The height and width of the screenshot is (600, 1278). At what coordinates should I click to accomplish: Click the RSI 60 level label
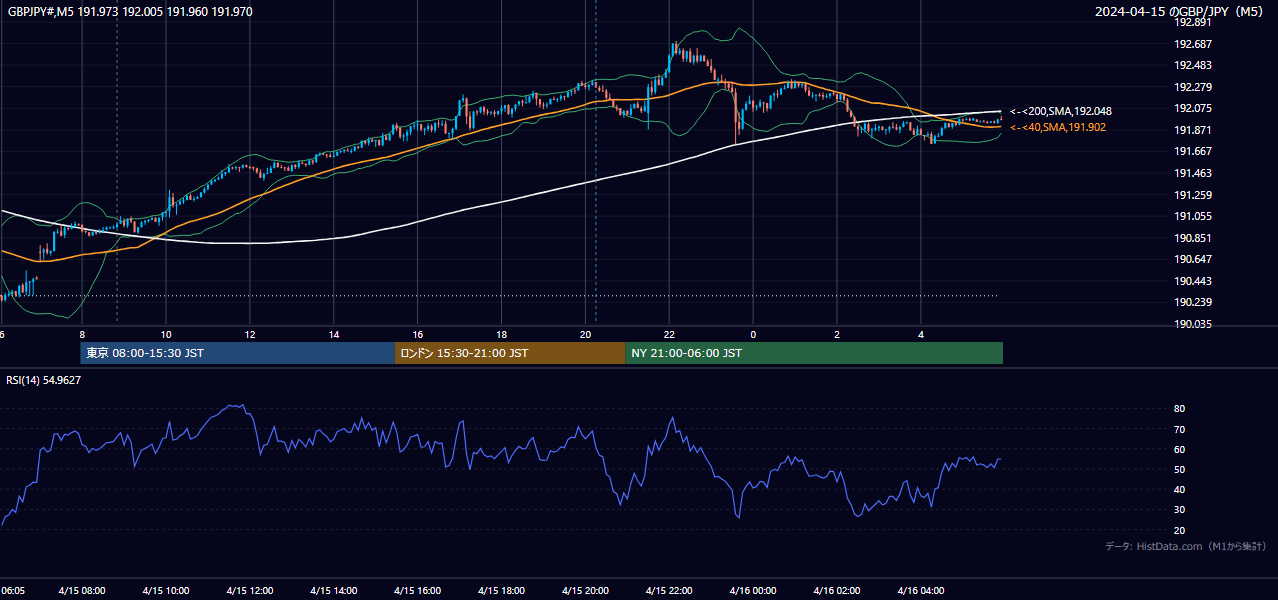[1180, 449]
